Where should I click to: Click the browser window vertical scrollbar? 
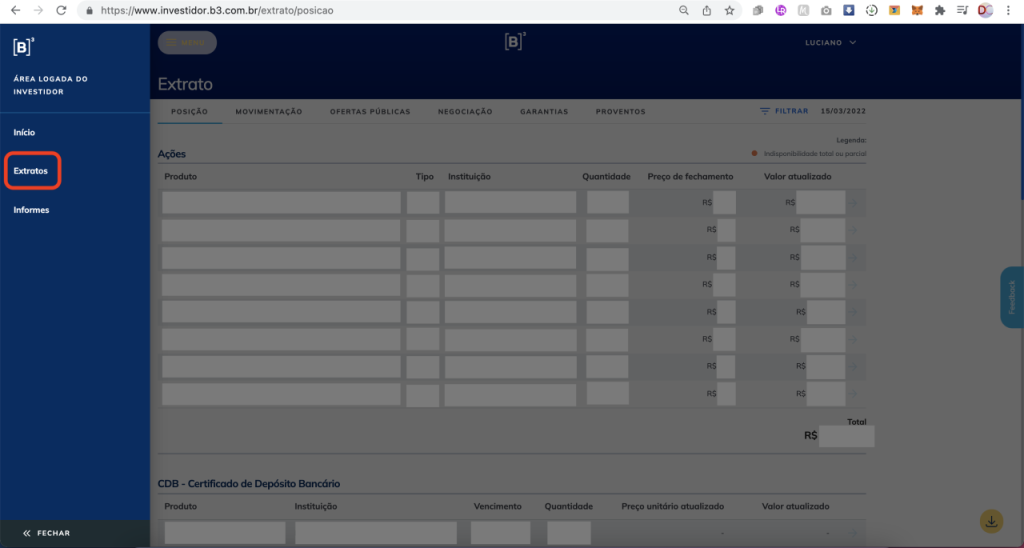[x=1021, y=113]
